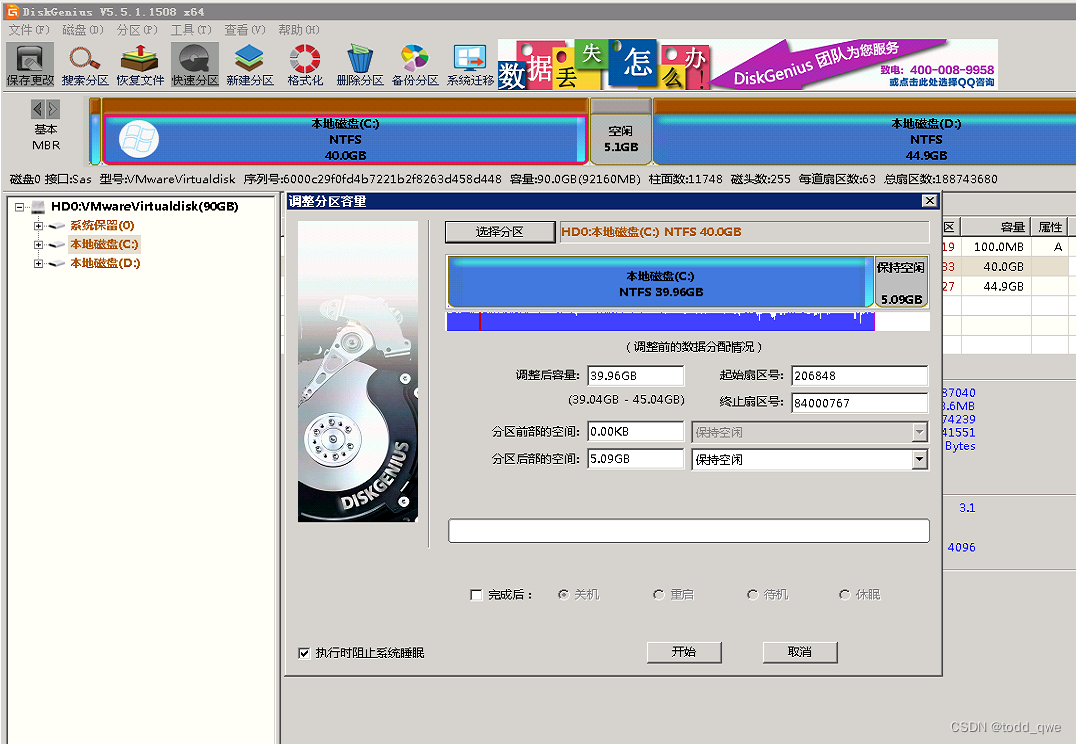Open the 磁盘(D) menu

(x=82, y=30)
